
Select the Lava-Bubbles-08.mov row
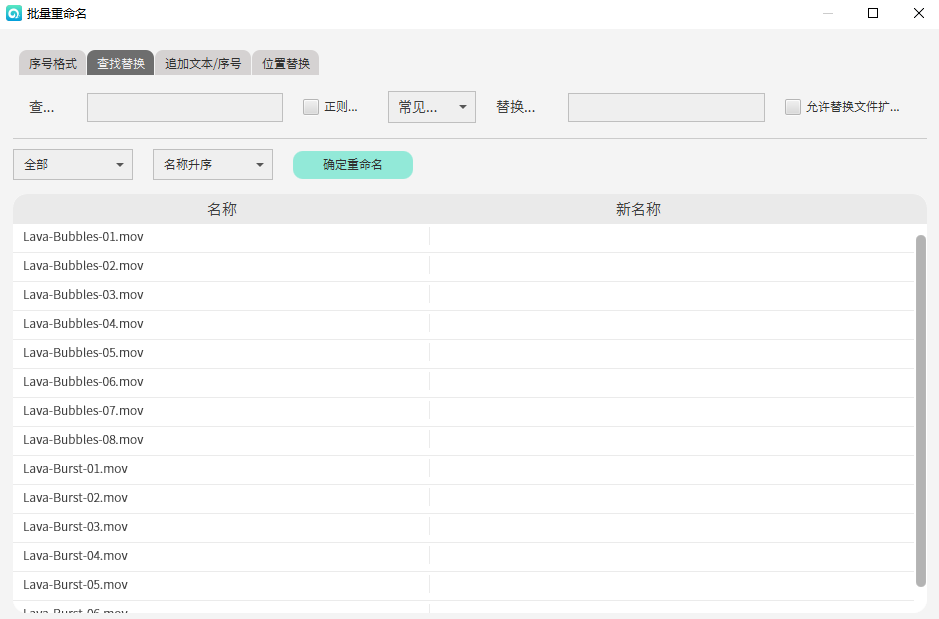pos(464,440)
